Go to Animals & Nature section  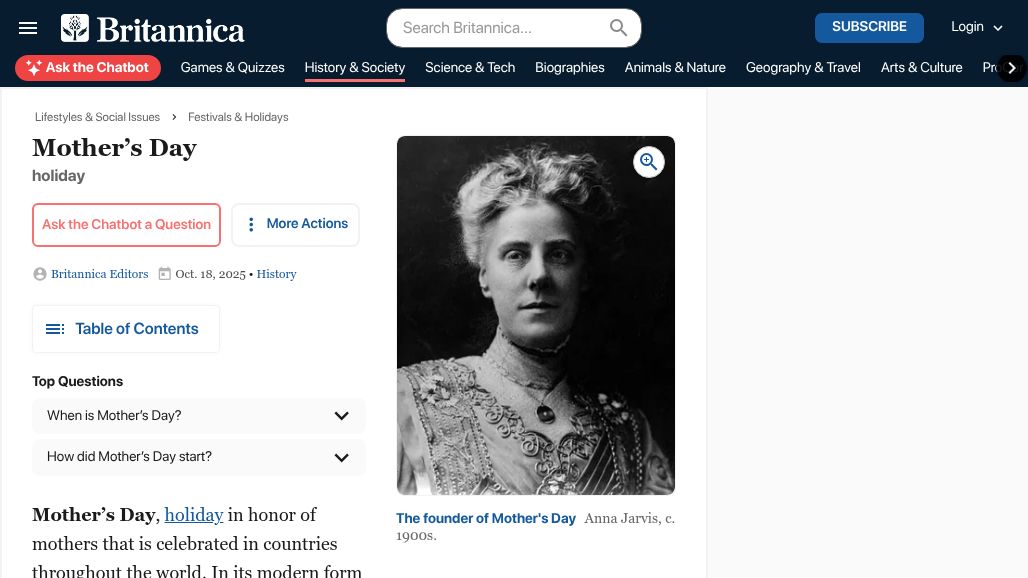[675, 68]
